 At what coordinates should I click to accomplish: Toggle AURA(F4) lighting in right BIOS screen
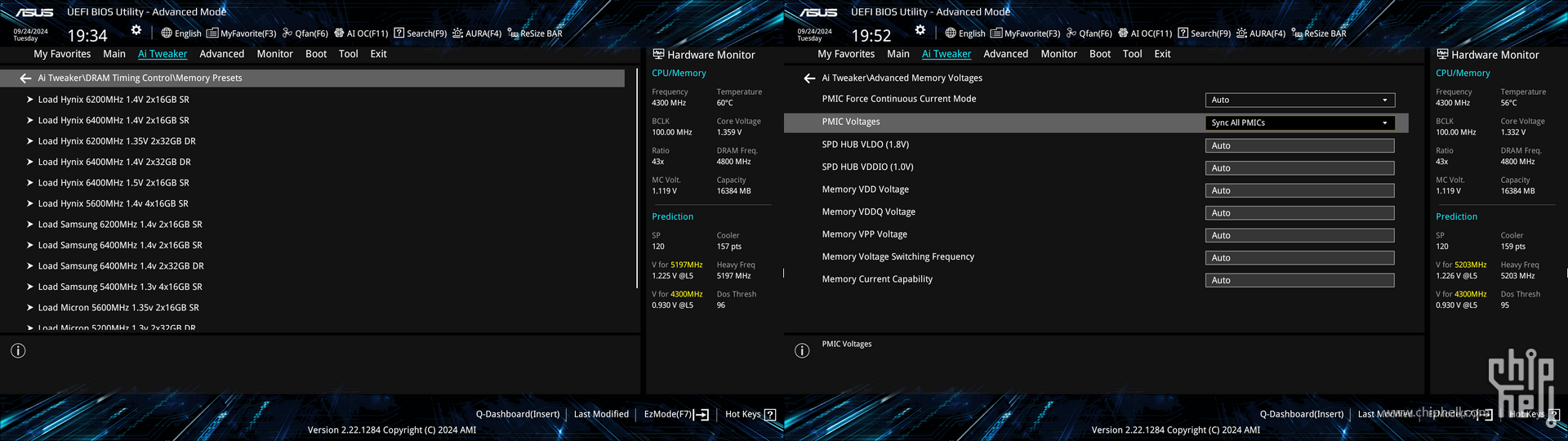pyautogui.click(x=1261, y=33)
